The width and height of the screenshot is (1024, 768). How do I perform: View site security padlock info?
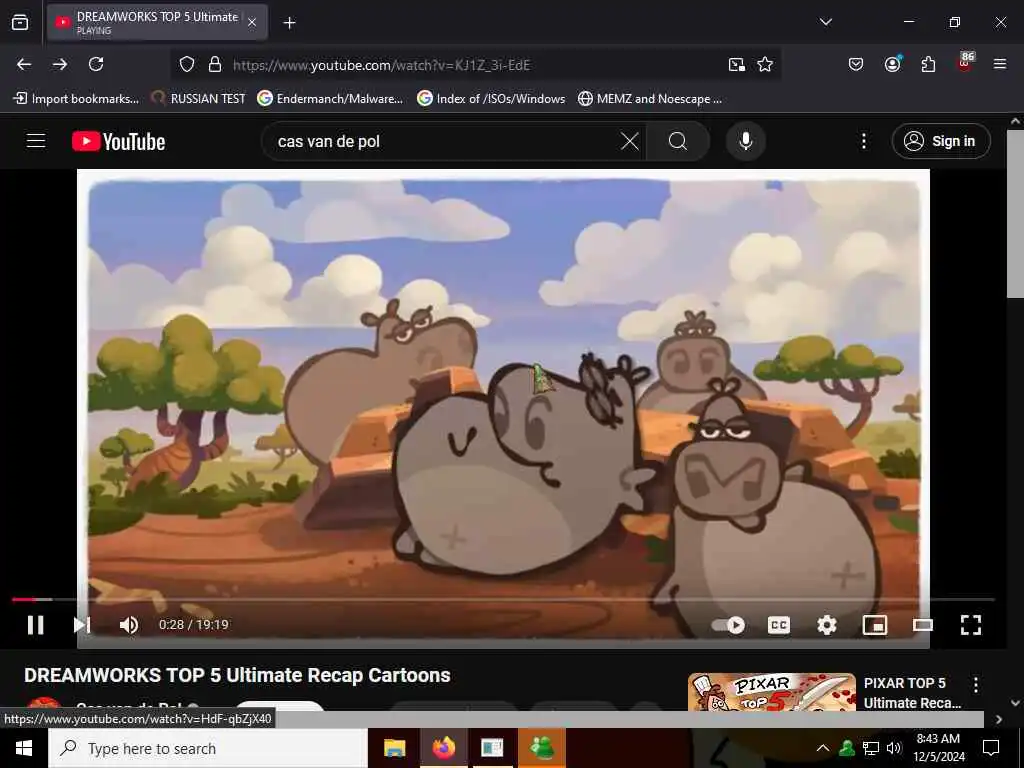click(x=214, y=65)
